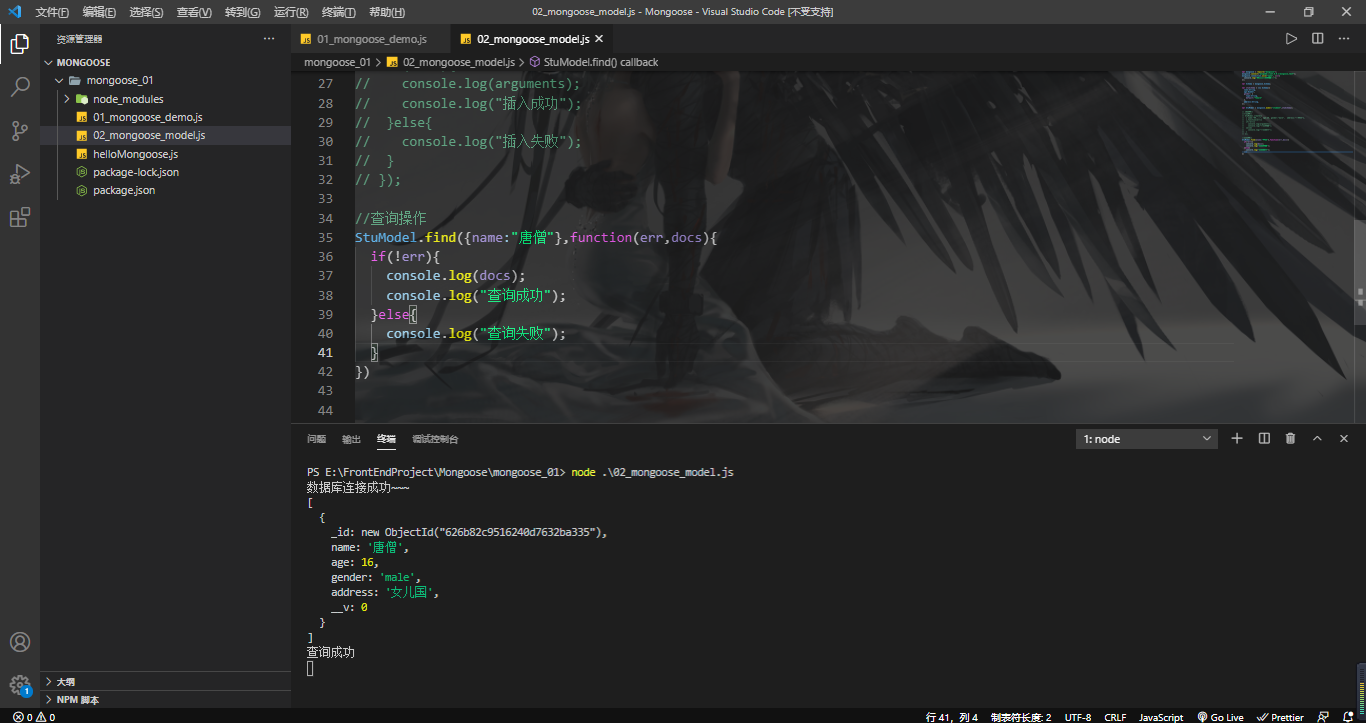The height and width of the screenshot is (723, 1366).
Task: Switch to the 问题 panel tab
Action: tap(316, 439)
